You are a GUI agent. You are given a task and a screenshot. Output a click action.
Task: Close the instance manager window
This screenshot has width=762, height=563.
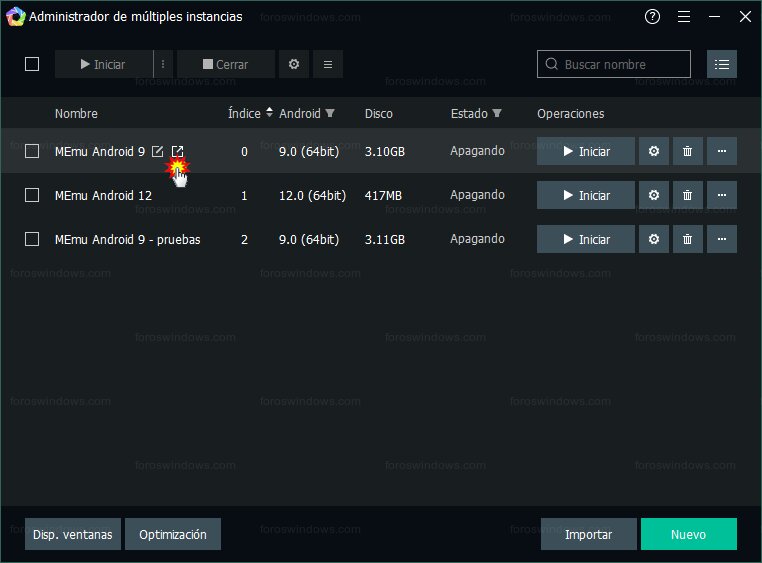coord(745,17)
